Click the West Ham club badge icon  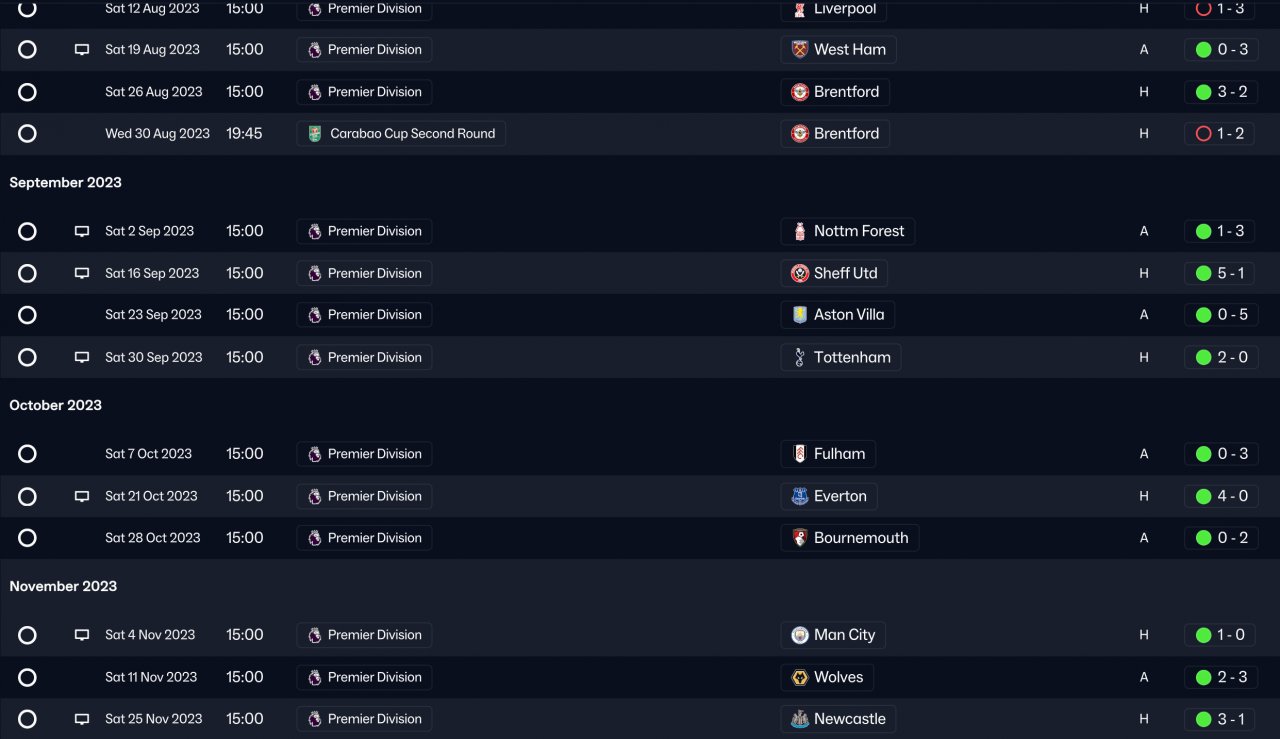point(800,50)
